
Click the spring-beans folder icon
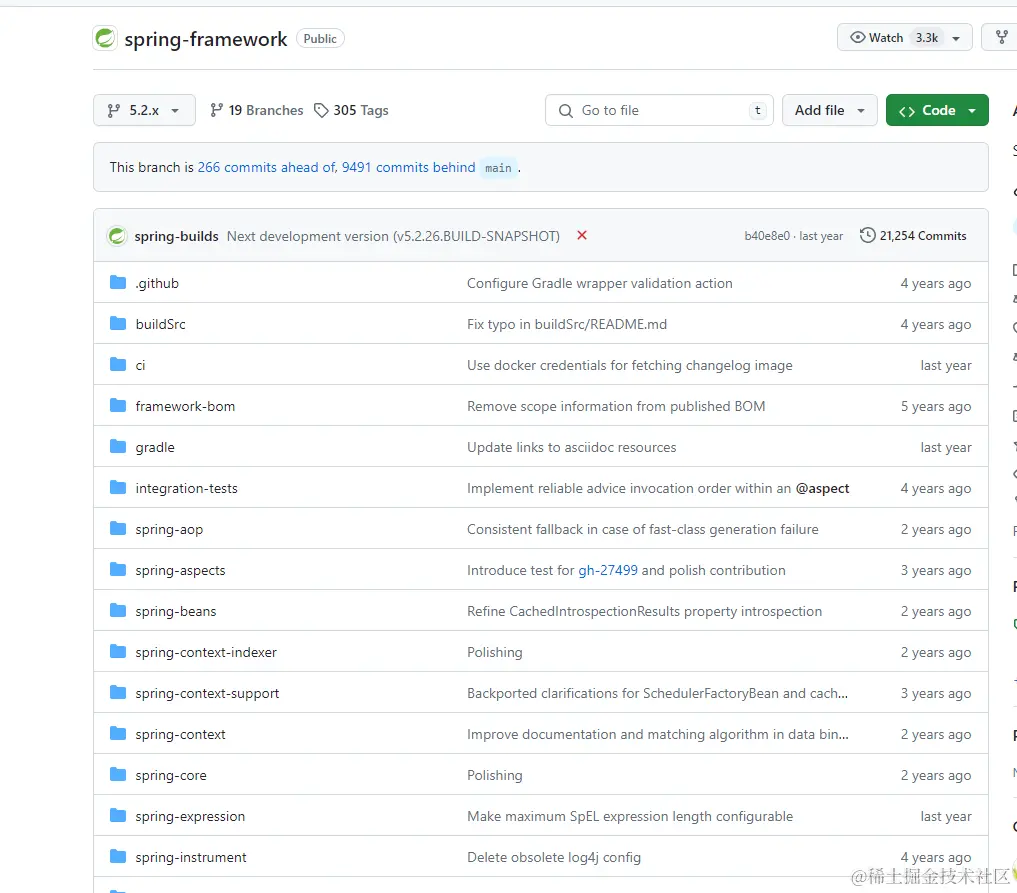point(118,611)
